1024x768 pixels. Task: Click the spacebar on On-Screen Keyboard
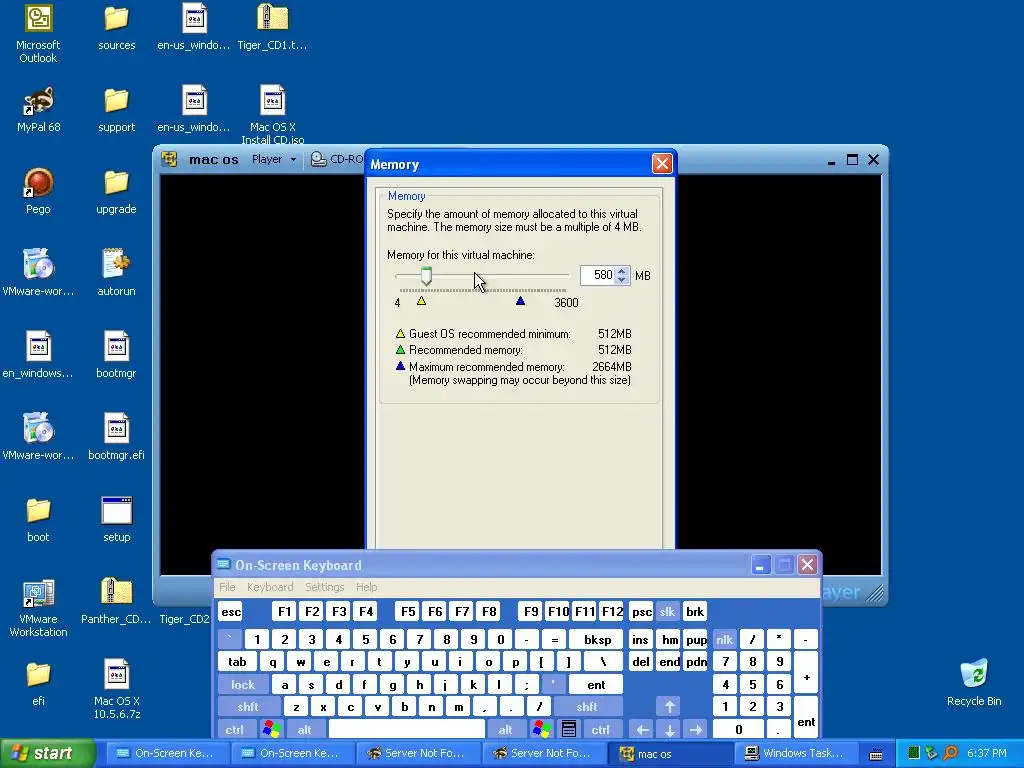407,729
